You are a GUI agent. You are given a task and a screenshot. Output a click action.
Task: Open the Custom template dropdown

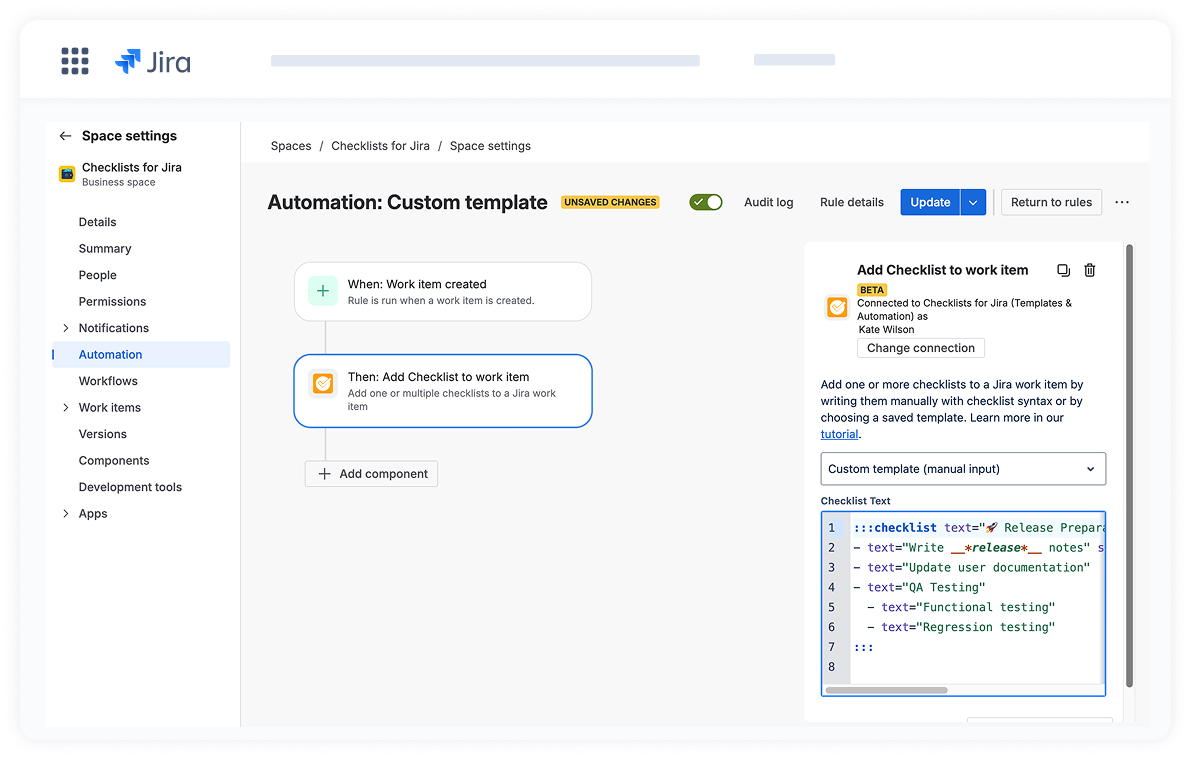coord(963,468)
